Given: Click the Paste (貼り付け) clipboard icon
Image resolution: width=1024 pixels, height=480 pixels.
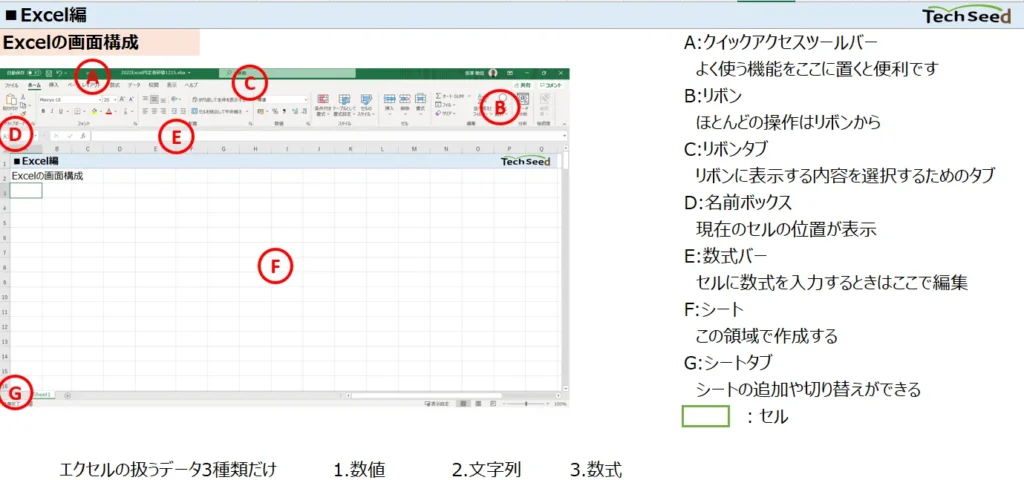Looking at the screenshot, I should [x=11, y=99].
